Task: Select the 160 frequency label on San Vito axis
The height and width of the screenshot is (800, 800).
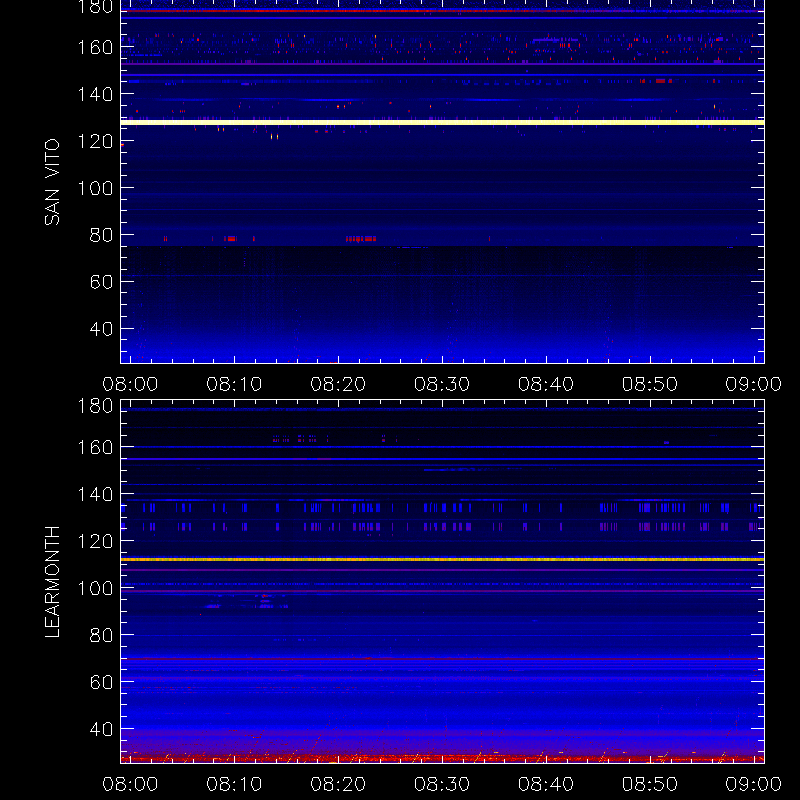Action: tap(95, 47)
